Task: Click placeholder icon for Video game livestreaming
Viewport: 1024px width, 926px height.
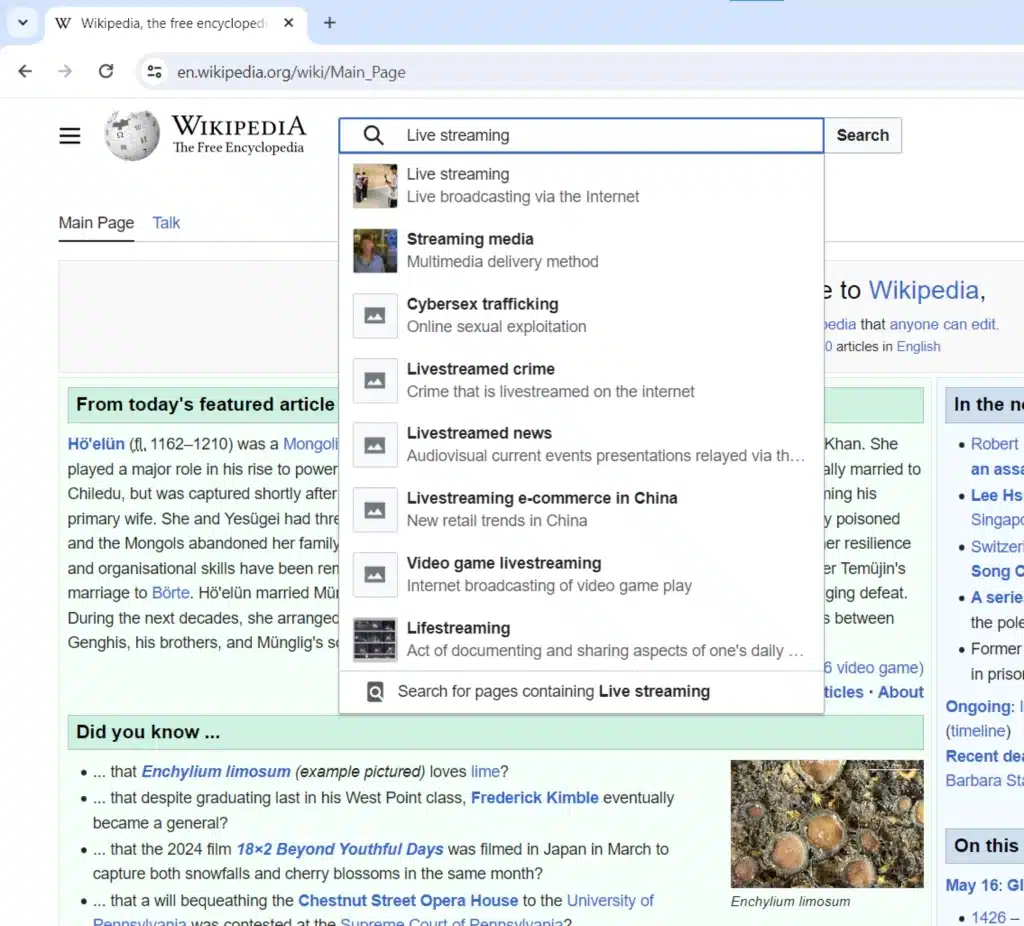Action: click(x=375, y=575)
